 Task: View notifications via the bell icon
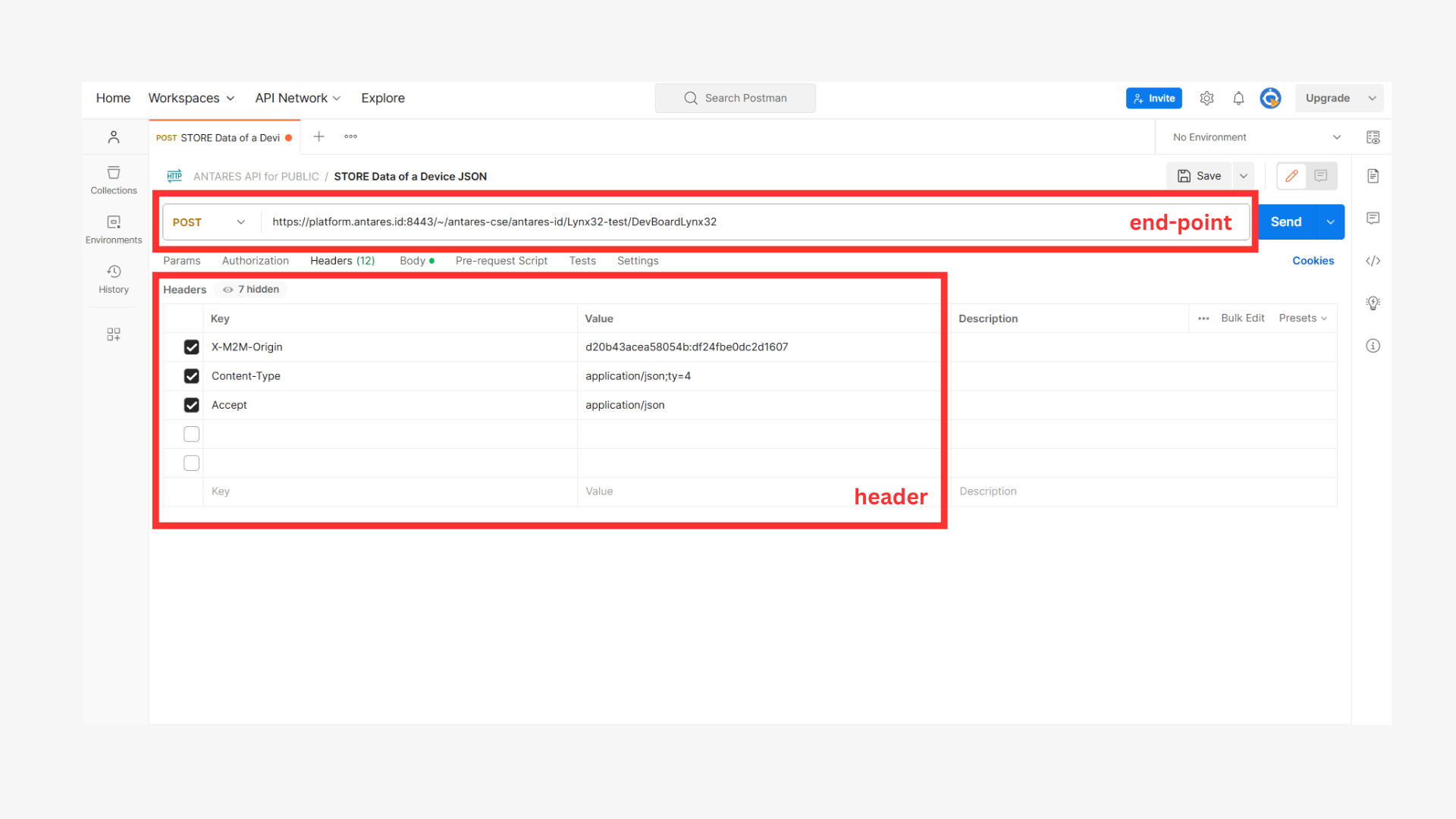[x=1238, y=98]
